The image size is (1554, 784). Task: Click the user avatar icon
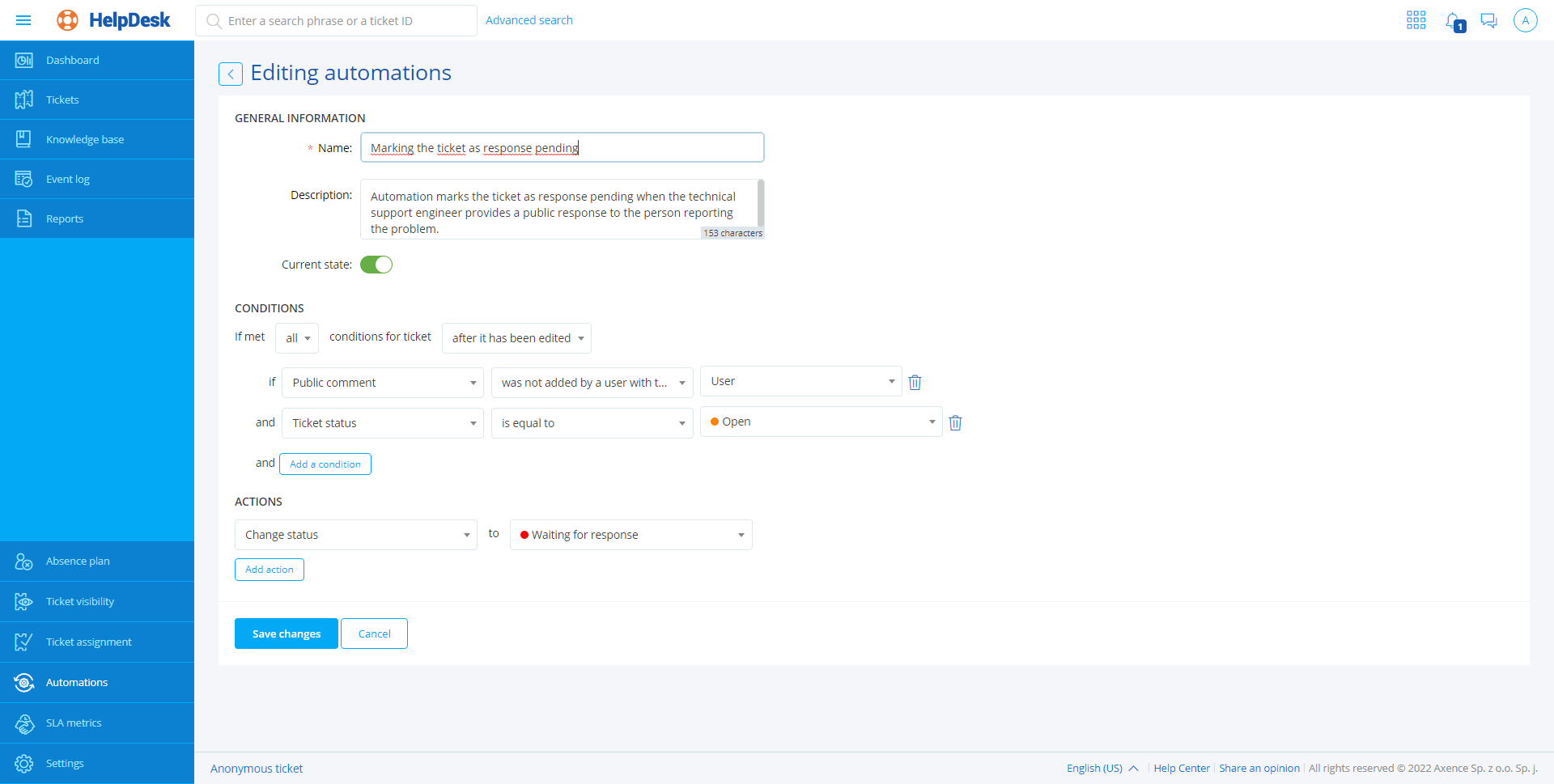(1525, 20)
